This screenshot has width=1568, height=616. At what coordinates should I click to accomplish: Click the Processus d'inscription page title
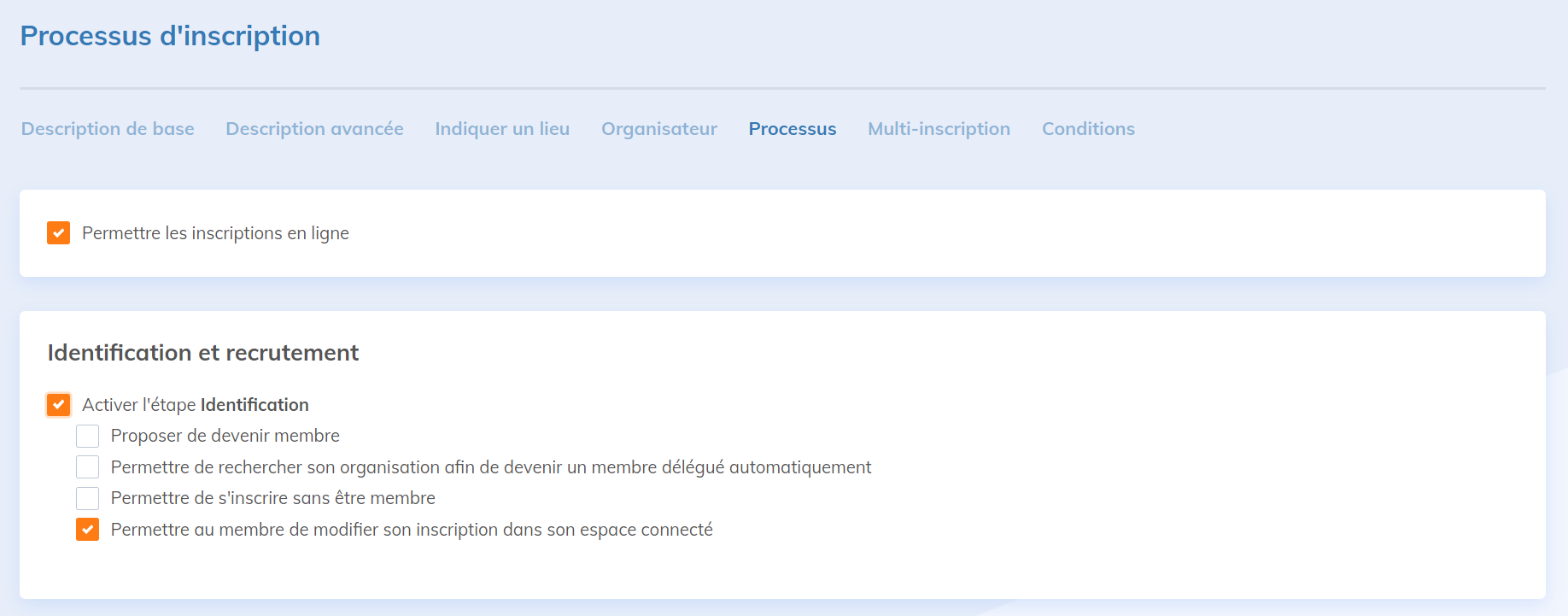[170, 36]
